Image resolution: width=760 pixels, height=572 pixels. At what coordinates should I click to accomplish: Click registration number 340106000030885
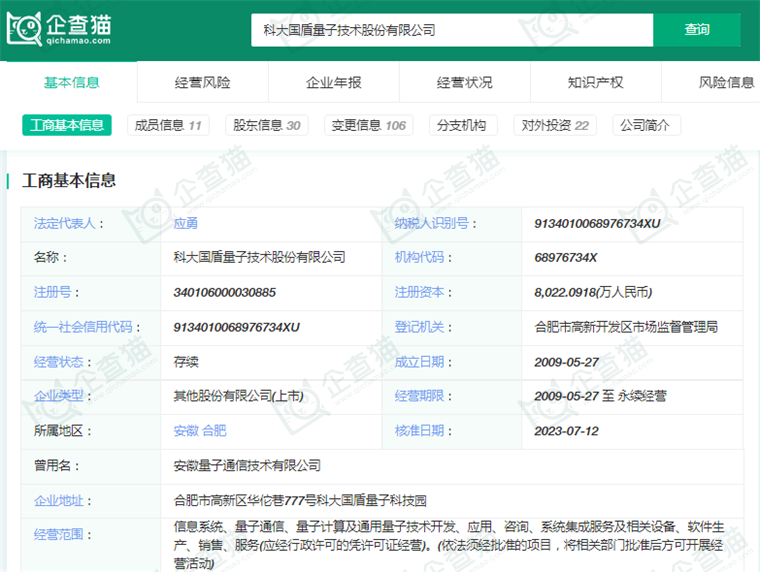pyautogui.click(x=224, y=292)
